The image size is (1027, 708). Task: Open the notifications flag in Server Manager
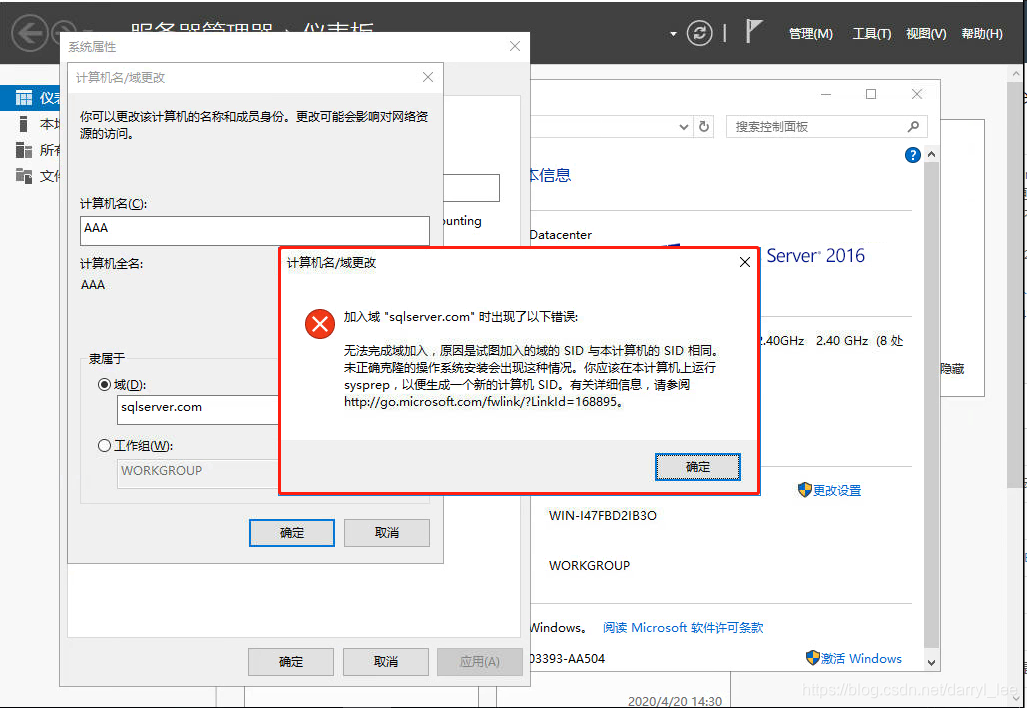pyautogui.click(x=754, y=31)
